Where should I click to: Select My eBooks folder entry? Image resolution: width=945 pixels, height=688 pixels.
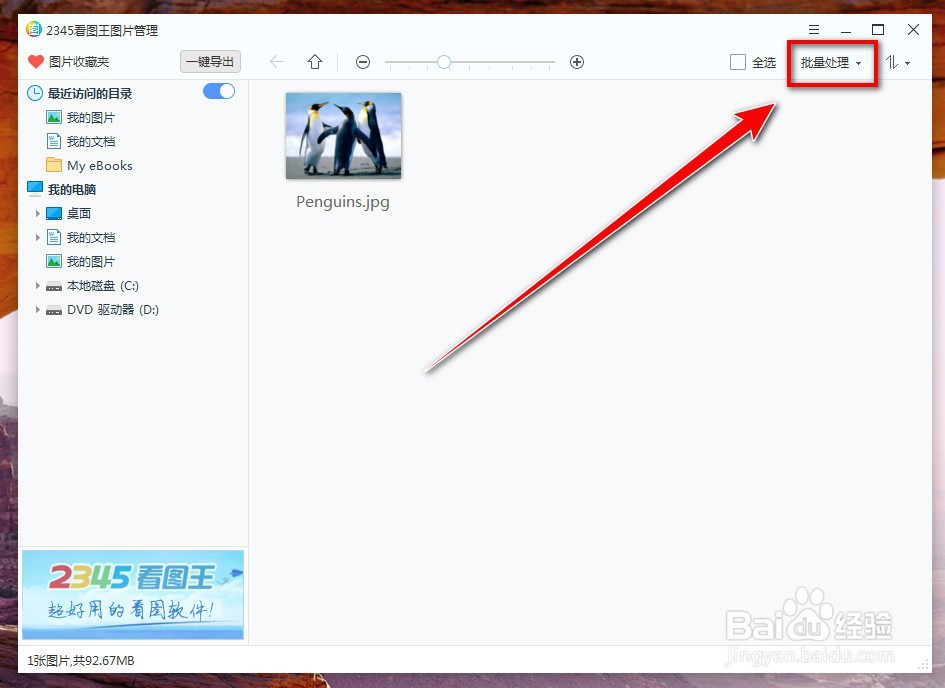point(99,166)
